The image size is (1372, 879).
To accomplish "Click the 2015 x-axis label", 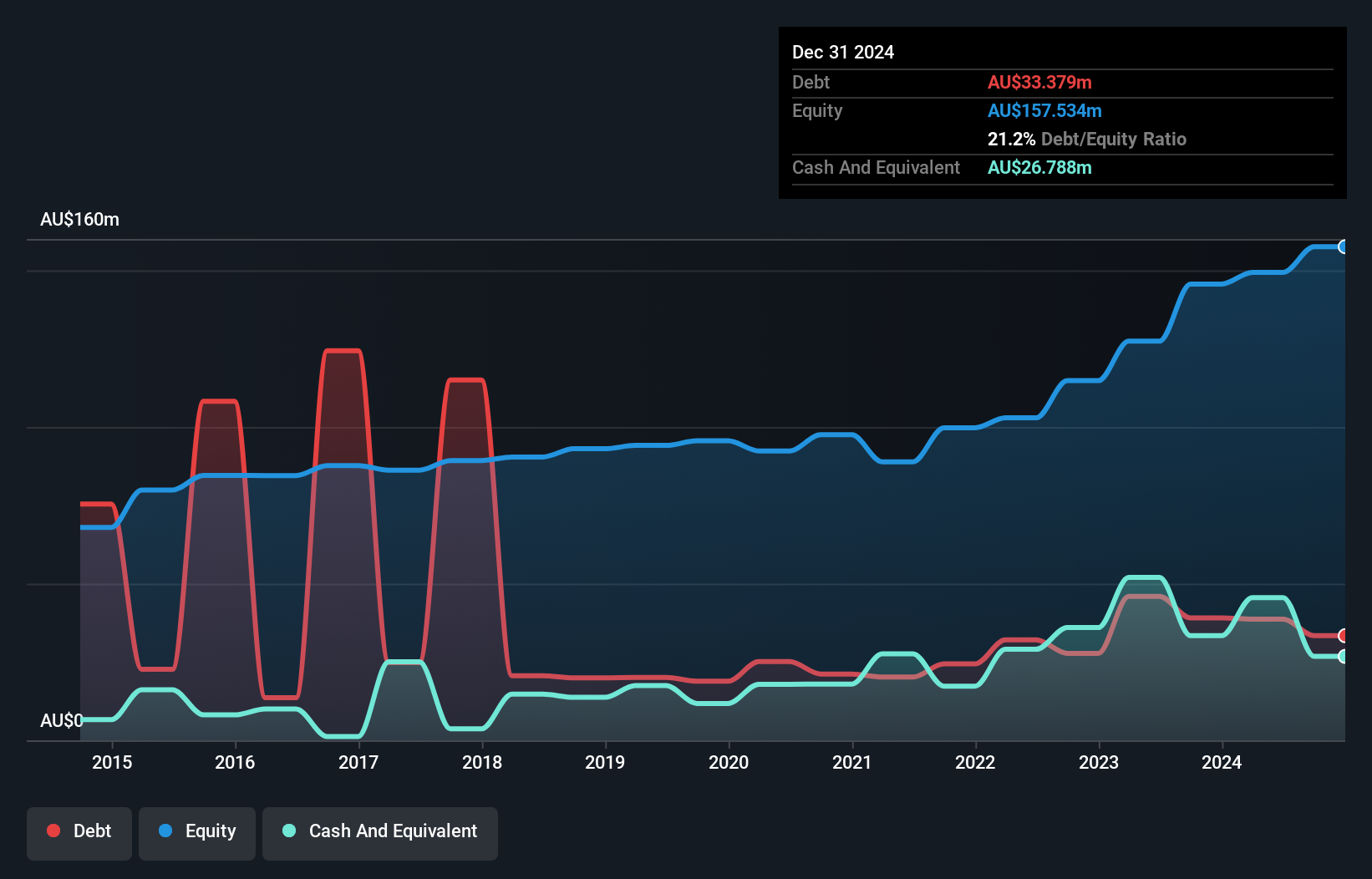I will (x=112, y=762).
